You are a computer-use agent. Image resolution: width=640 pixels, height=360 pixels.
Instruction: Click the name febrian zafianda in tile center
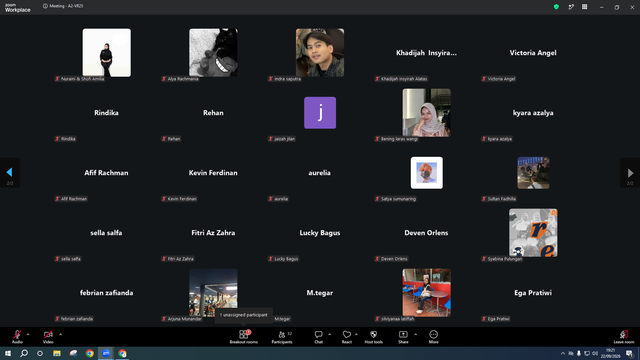[x=107, y=293]
